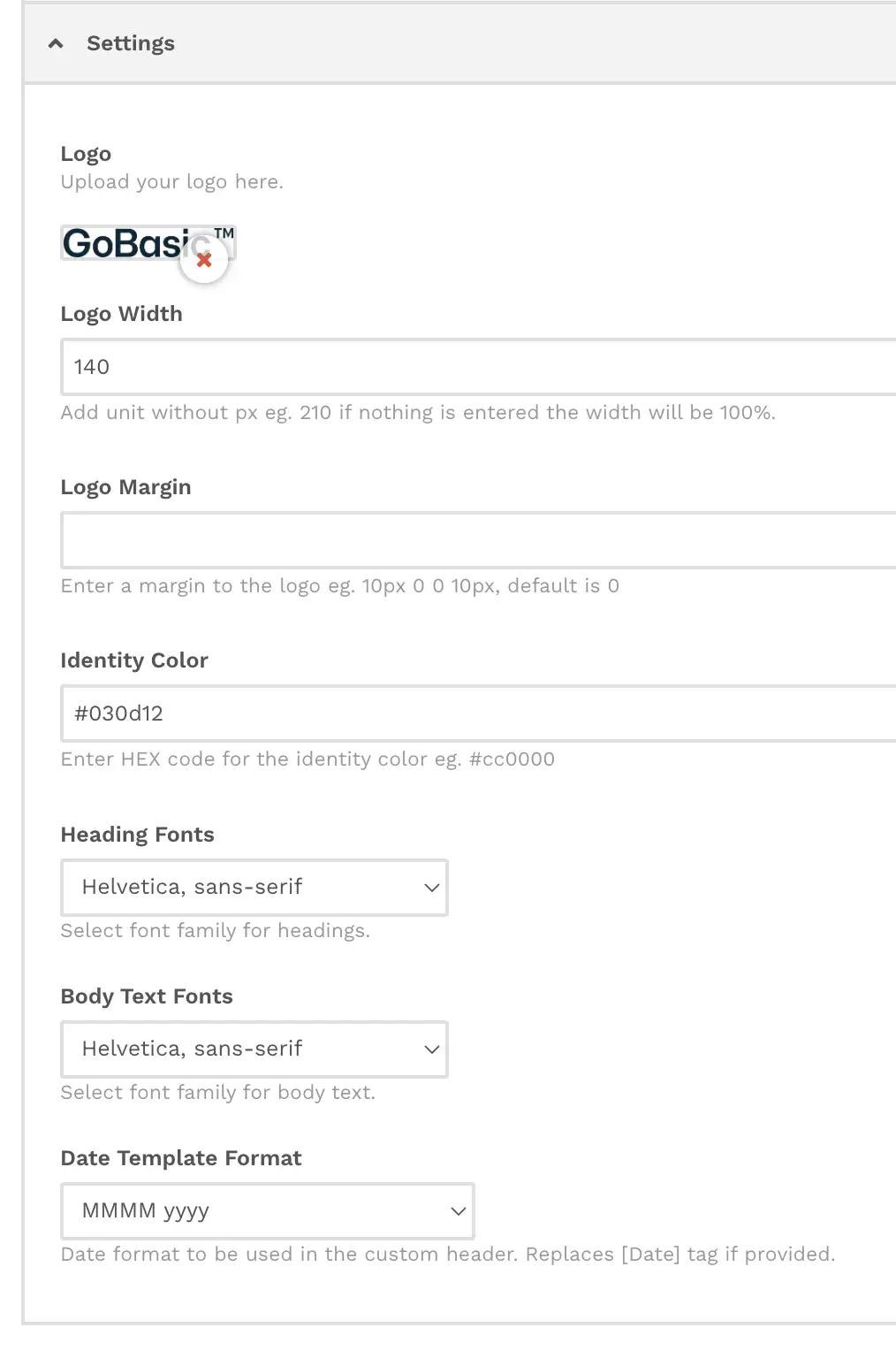
Task: Click the Logo Margin label
Action: (125, 487)
